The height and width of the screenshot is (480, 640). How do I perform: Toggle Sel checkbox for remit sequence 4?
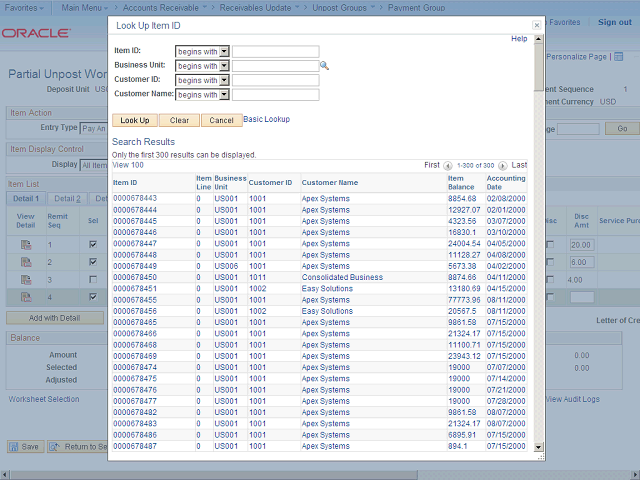pyautogui.click(x=93, y=297)
